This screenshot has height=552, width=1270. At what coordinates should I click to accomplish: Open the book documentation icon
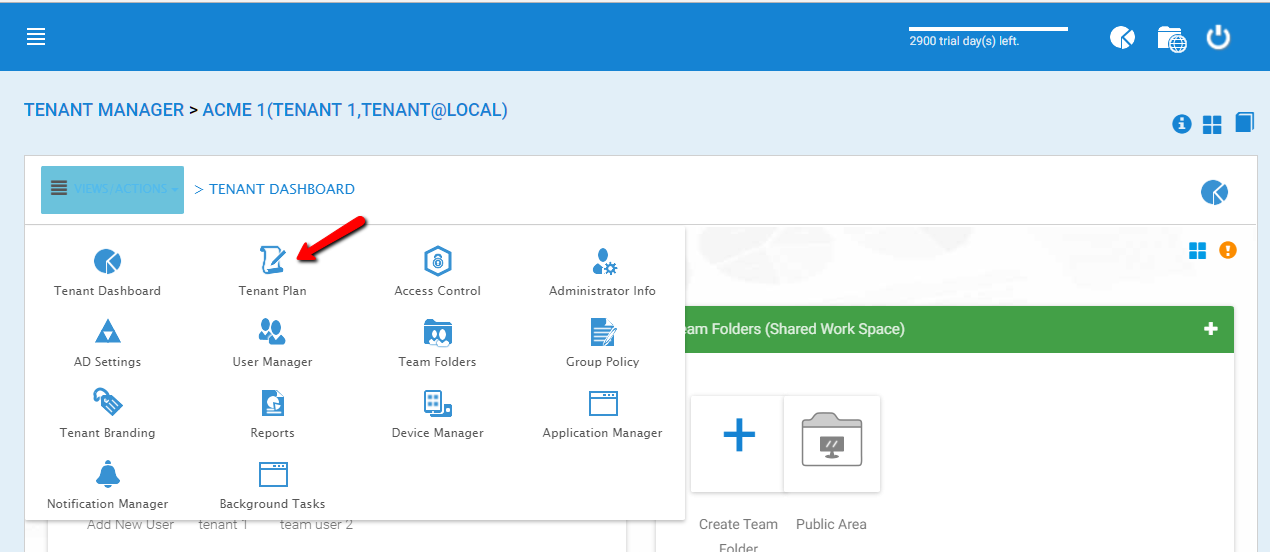pos(1244,122)
